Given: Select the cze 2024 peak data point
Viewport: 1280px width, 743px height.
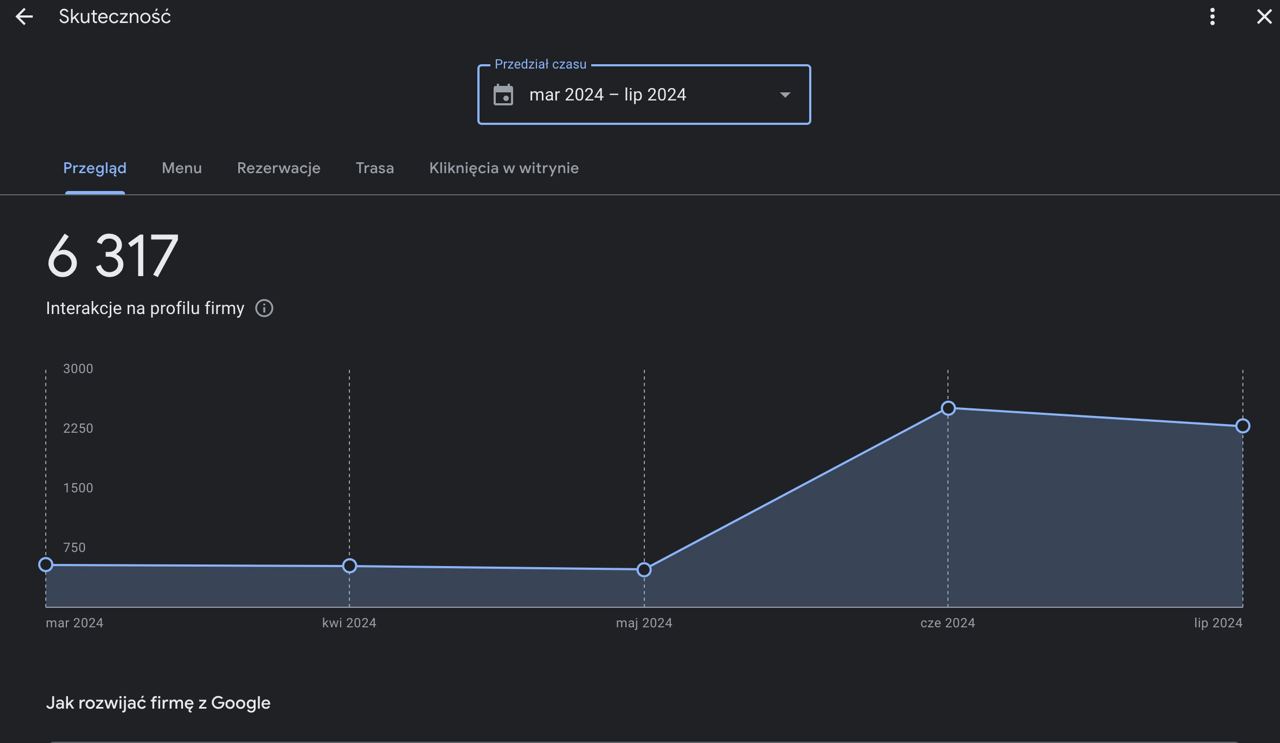Looking at the screenshot, I should tap(948, 408).
